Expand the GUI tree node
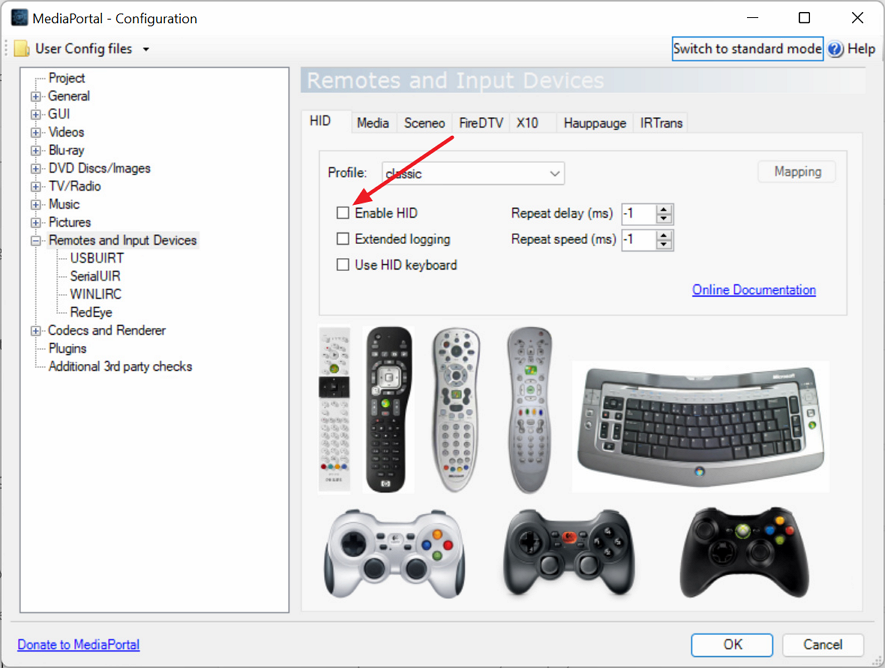The height and width of the screenshot is (668, 885). (x=36, y=115)
